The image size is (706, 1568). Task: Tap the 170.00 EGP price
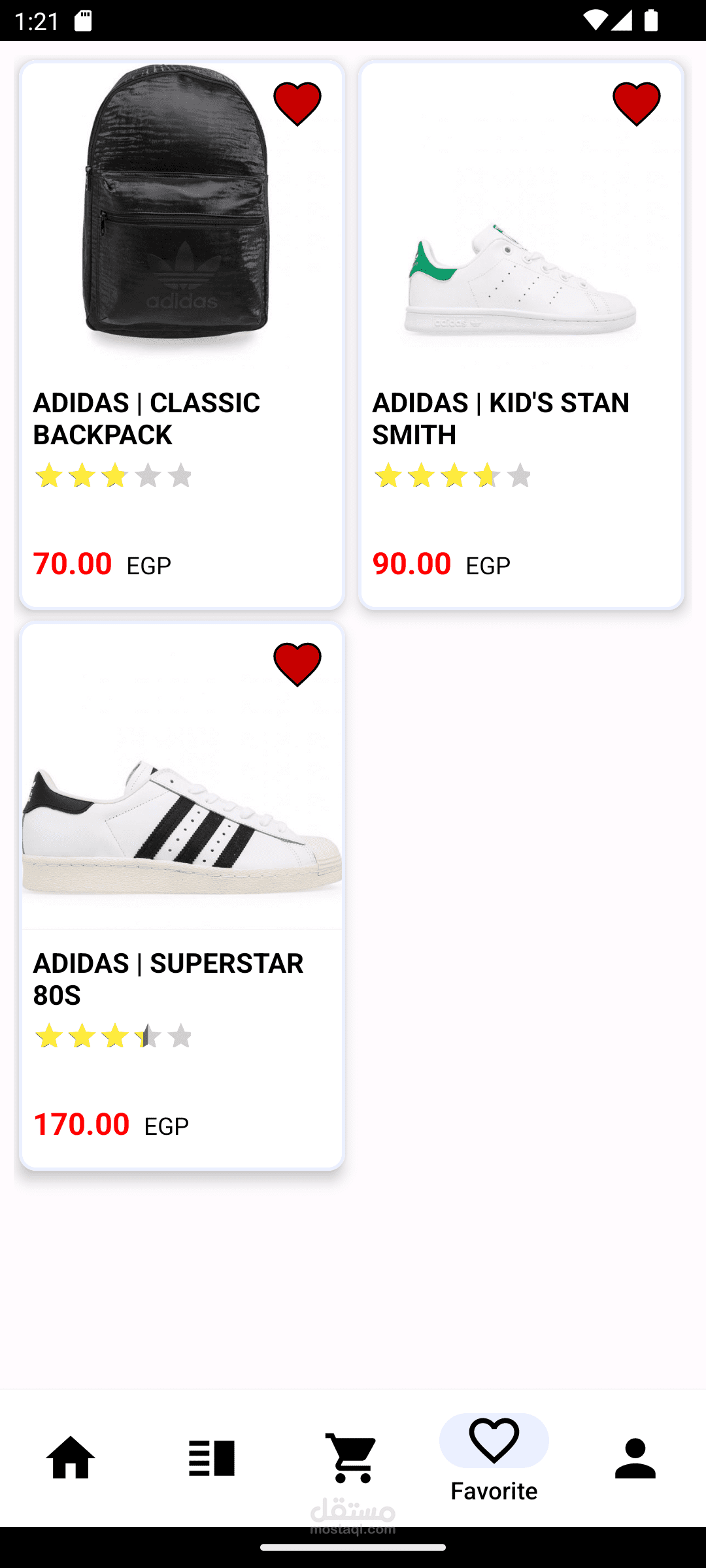(x=110, y=1124)
